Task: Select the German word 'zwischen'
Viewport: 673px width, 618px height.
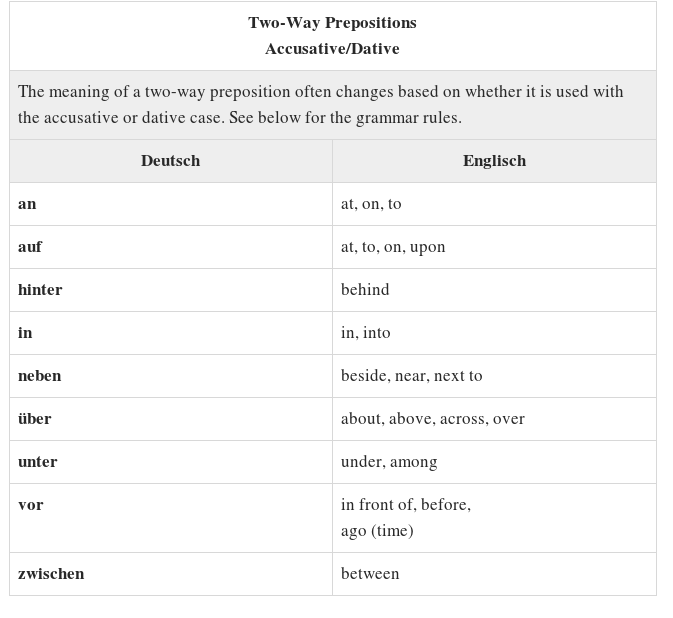Action: pos(51,574)
